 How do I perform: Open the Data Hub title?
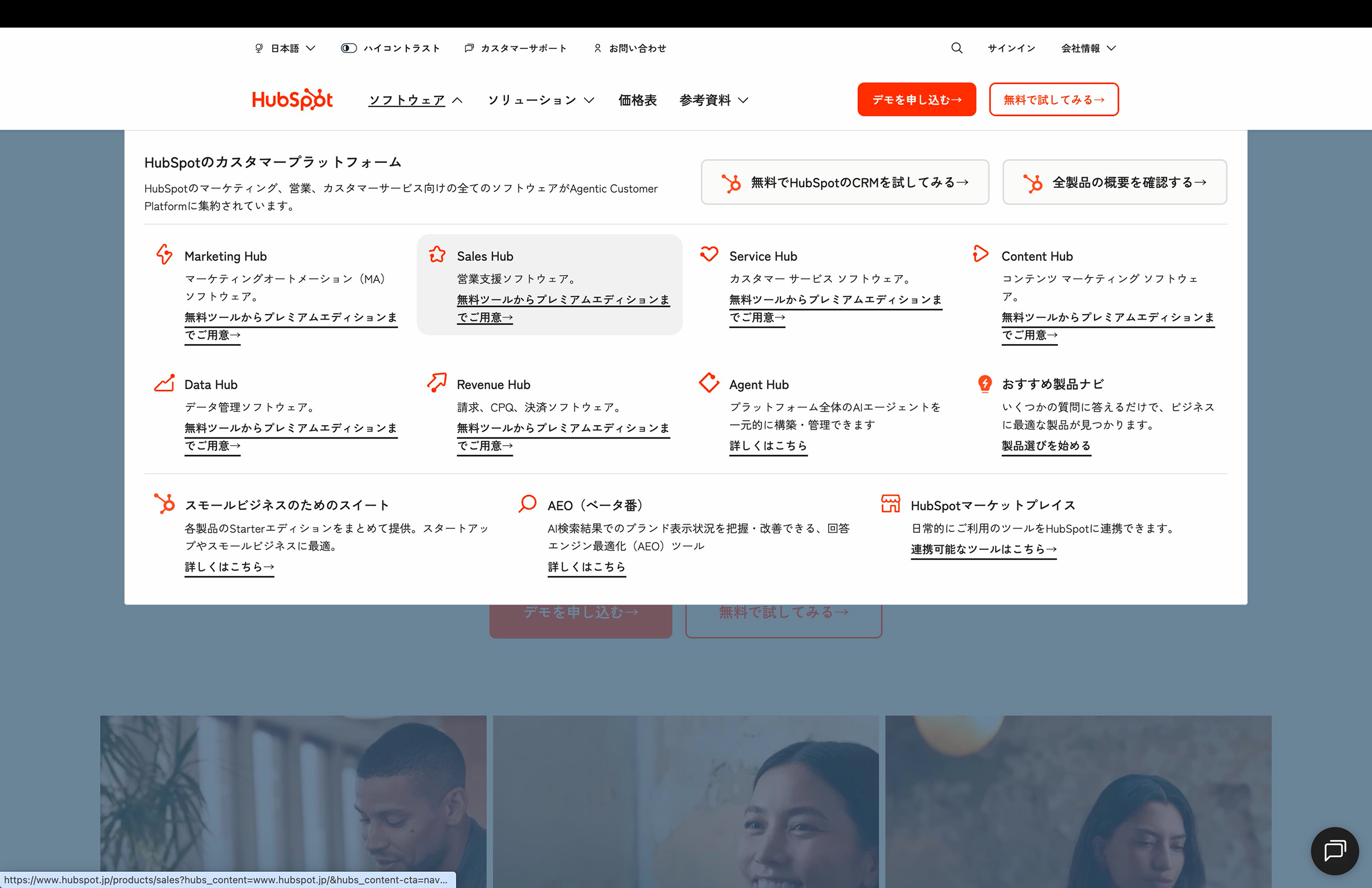click(x=211, y=385)
